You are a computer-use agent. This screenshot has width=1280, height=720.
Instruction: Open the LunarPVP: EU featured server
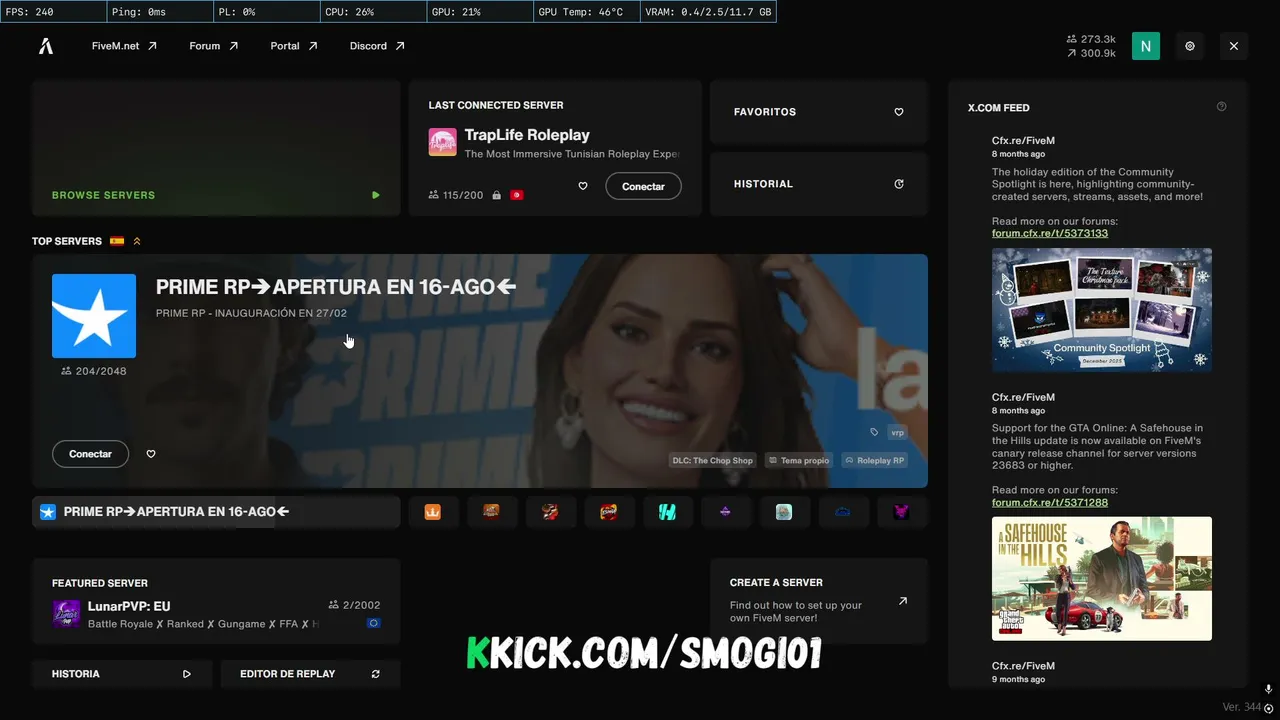pos(216,601)
